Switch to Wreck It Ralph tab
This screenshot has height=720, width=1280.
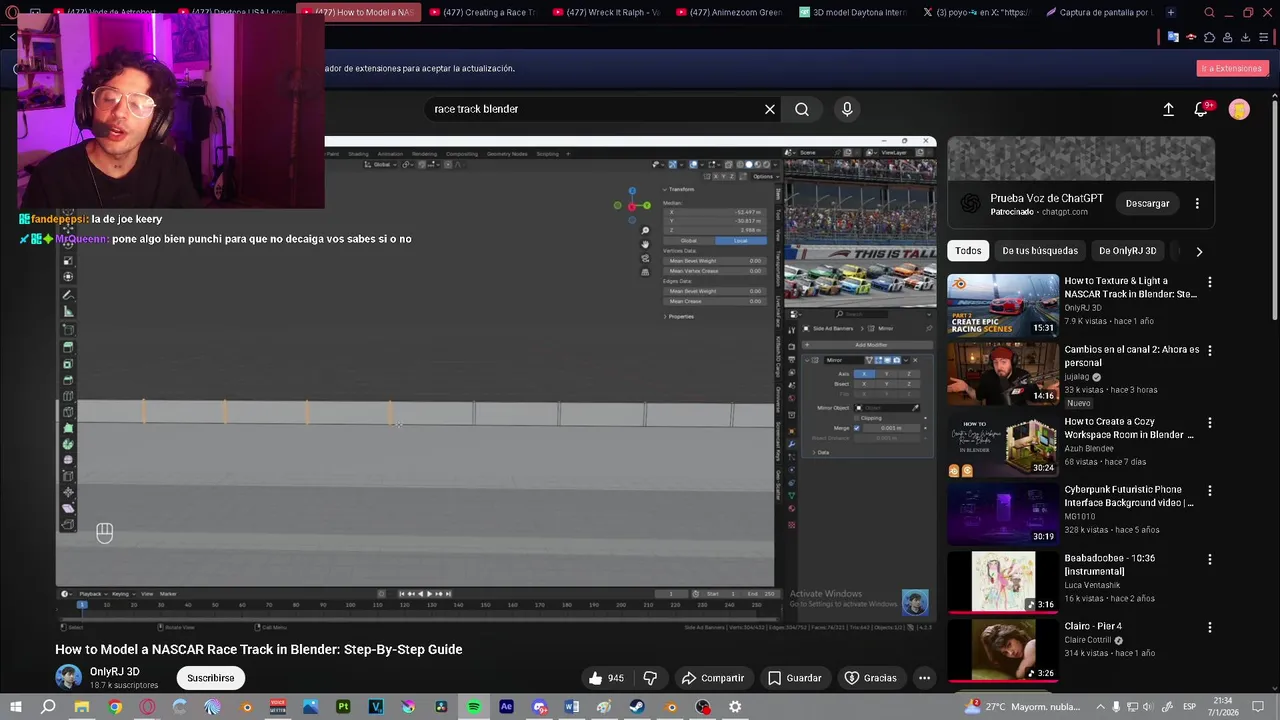tap(606, 12)
